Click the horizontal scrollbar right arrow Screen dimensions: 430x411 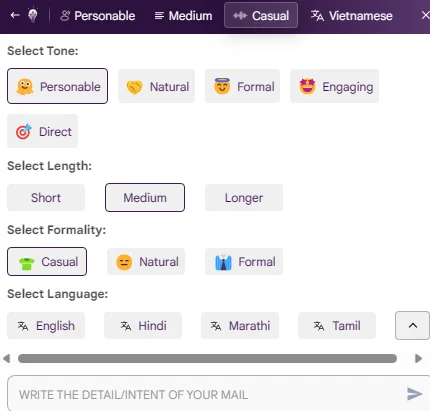click(x=418, y=358)
